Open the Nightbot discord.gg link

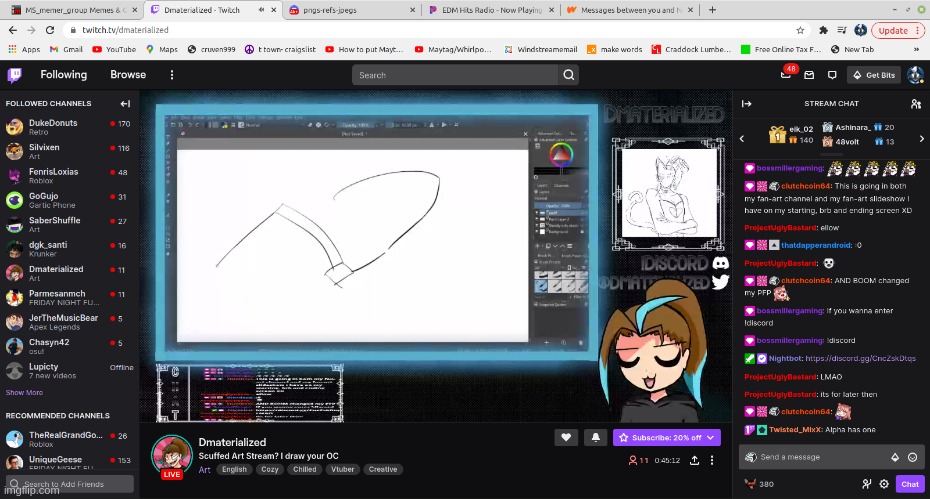(861, 358)
